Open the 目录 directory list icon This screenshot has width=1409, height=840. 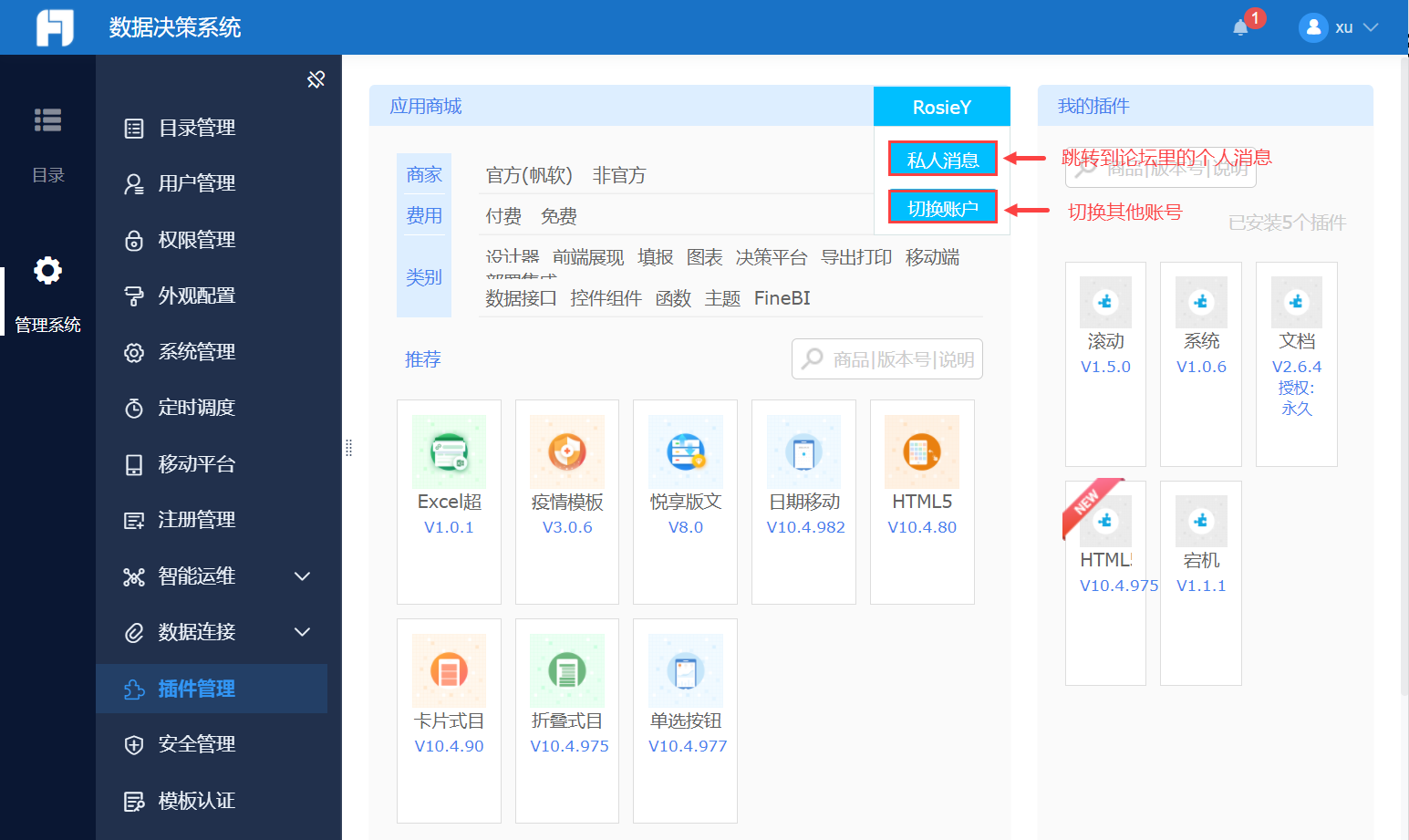click(47, 119)
